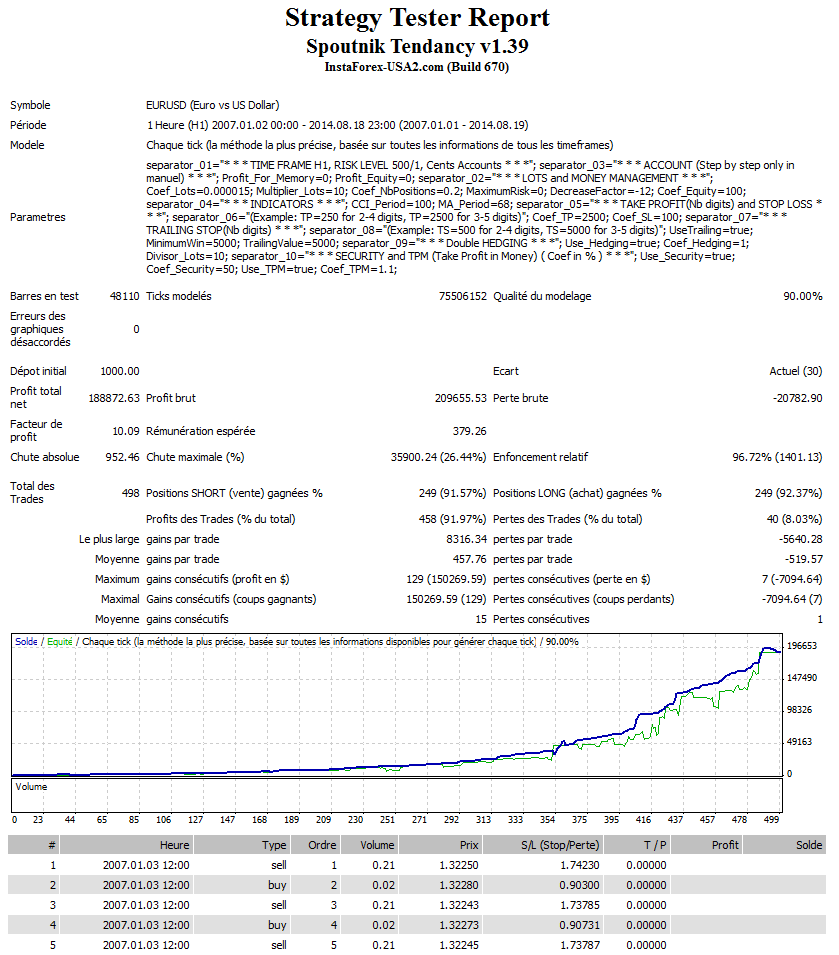Click average gain value 457.76
This screenshot has height=955, width=839.
469,560
